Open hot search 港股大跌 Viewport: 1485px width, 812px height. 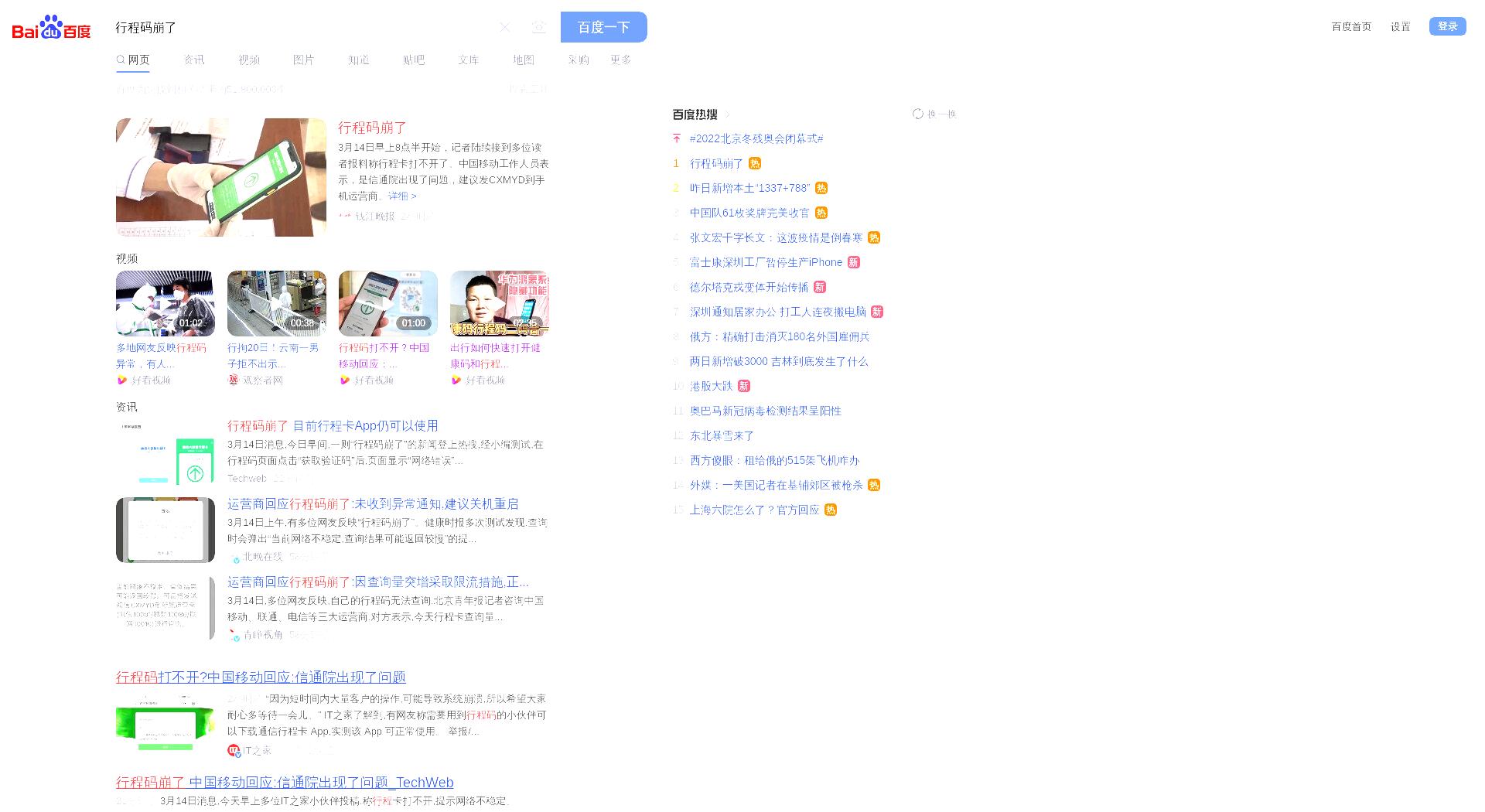point(711,387)
